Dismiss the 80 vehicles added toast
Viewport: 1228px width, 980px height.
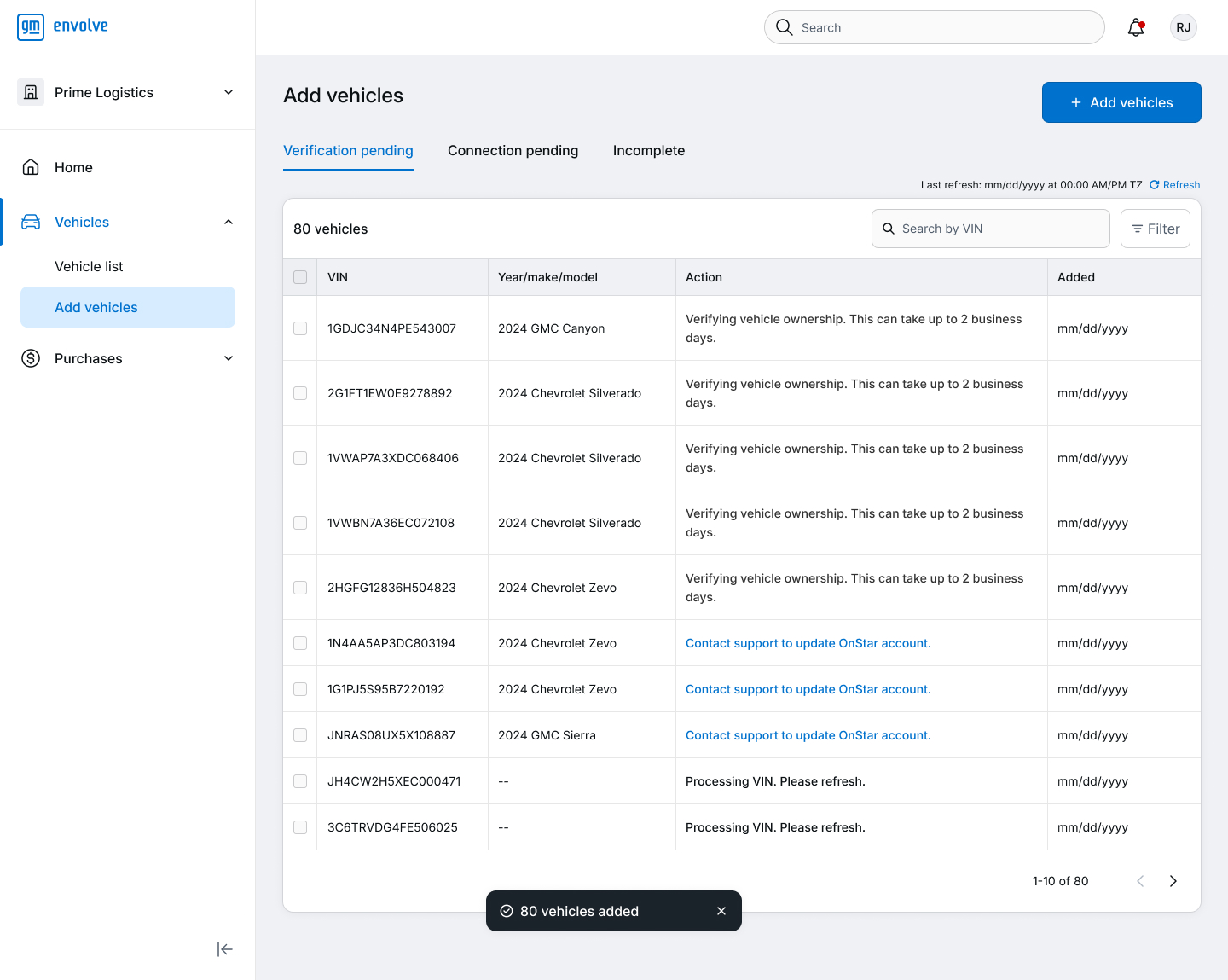coord(721,911)
